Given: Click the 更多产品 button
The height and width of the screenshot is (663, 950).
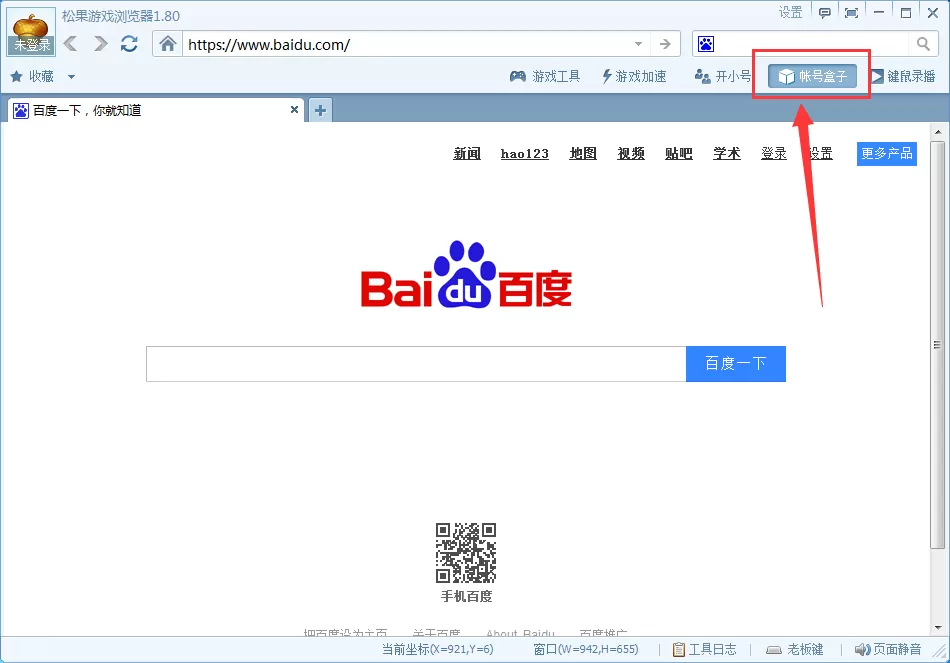Looking at the screenshot, I should (886, 154).
